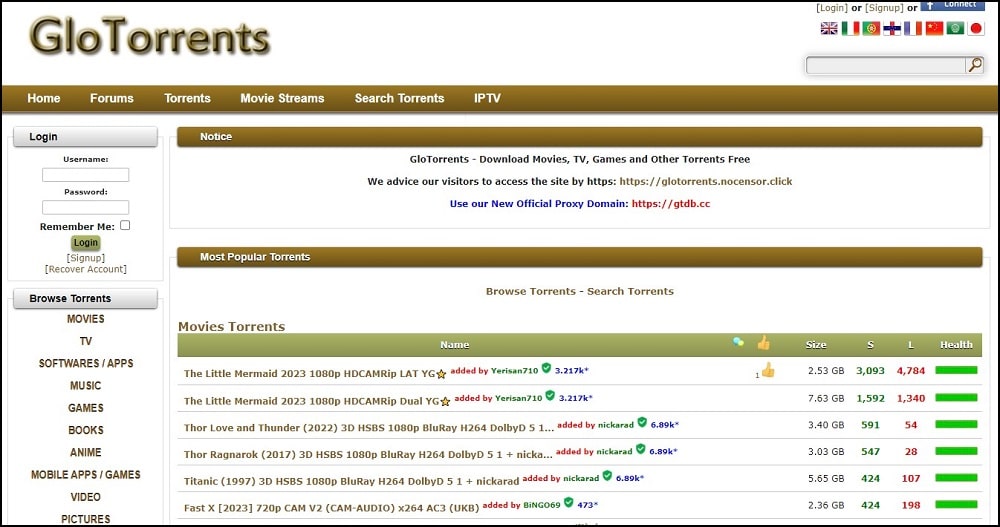Go to the Torrents menu item
This screenshot has height=527, width=1000.
coord(187,98)
